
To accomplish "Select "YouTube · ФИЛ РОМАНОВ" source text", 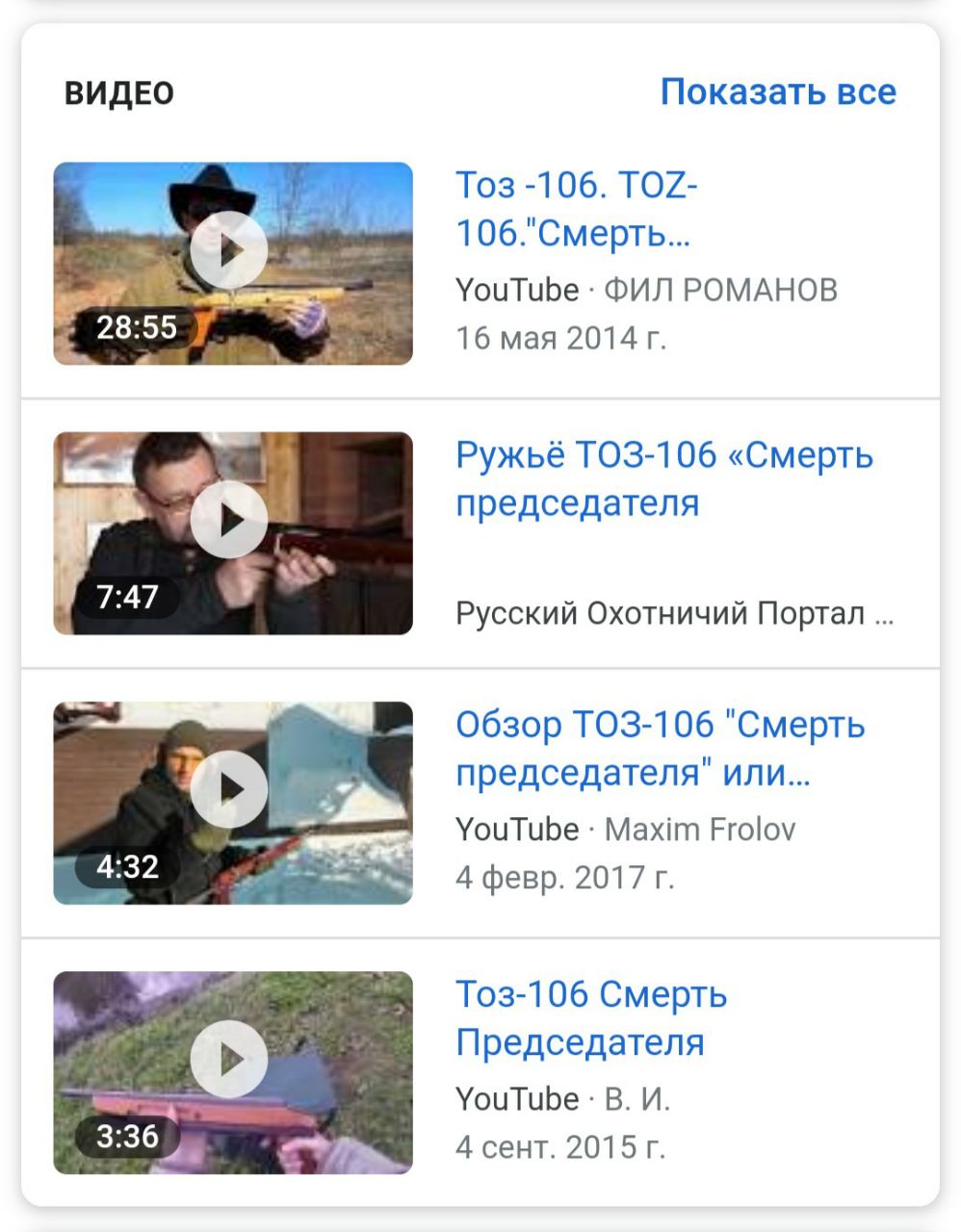I will 646,290.
